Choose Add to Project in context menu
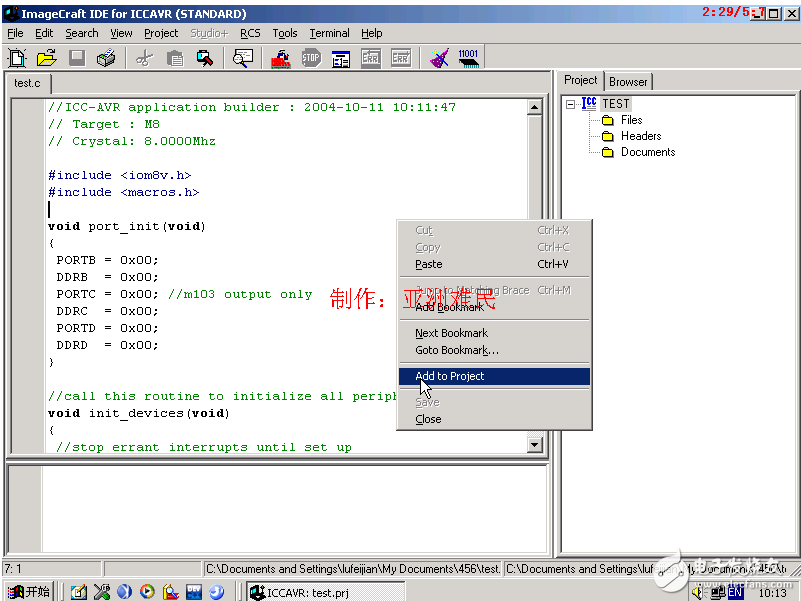The width and height of the screenshot is (801, 601). 450,376
